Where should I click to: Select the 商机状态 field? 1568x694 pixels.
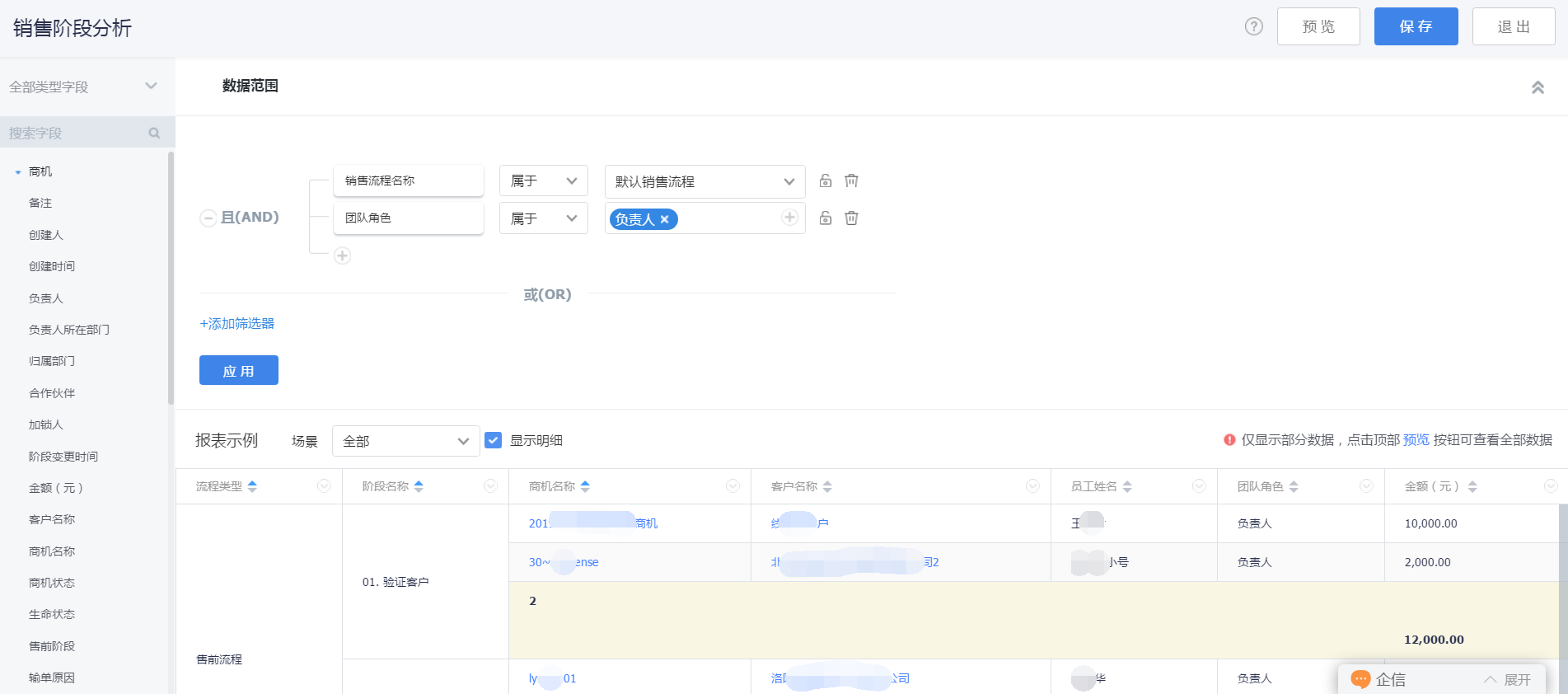52,583
